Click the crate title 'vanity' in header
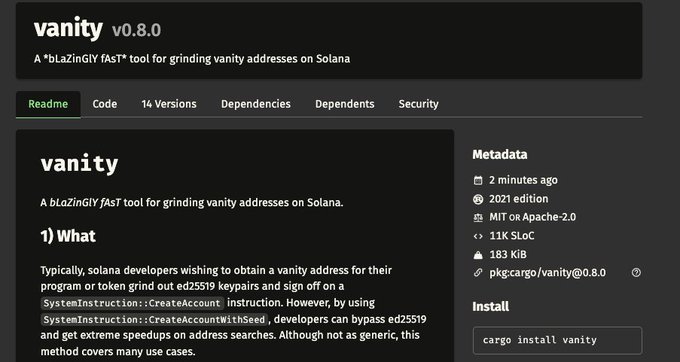The image size is (680, 362). coord(69,29)
